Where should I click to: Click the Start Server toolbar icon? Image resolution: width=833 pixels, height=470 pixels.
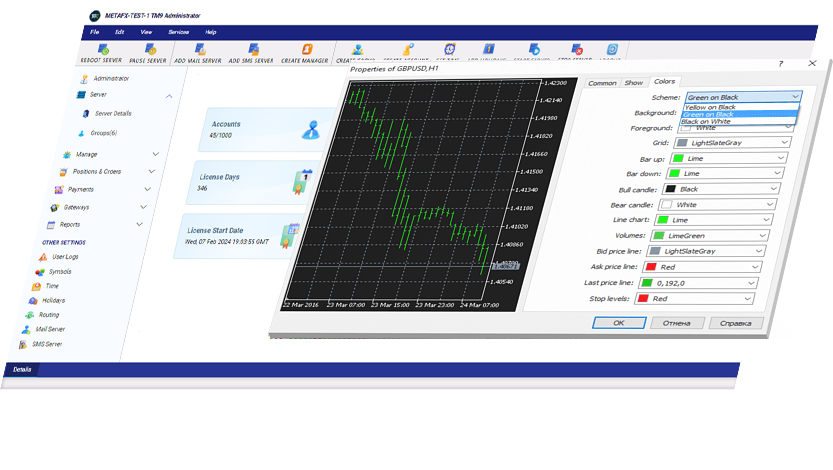[534, 49]
